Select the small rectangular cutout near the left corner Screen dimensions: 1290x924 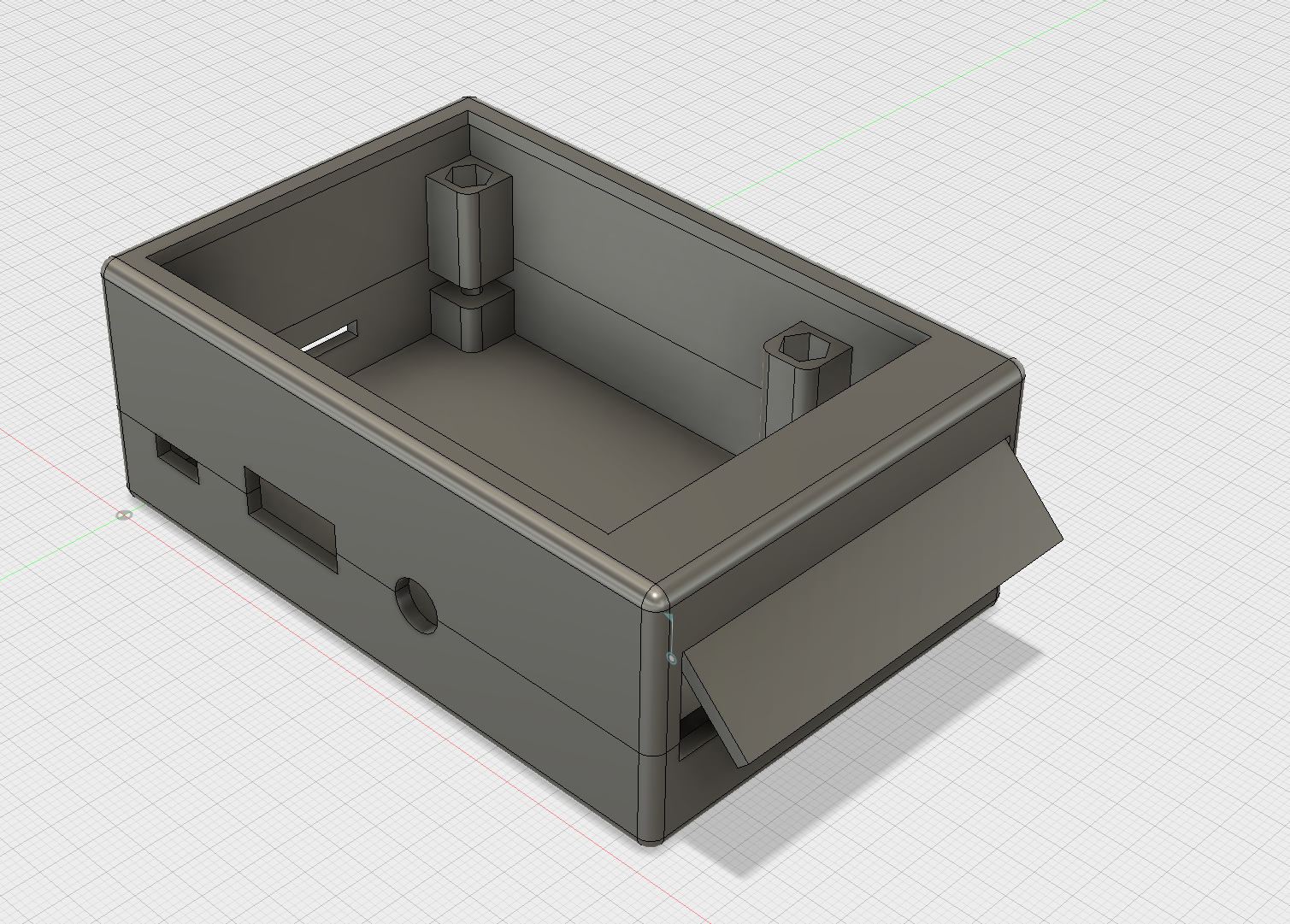(177, 459)
